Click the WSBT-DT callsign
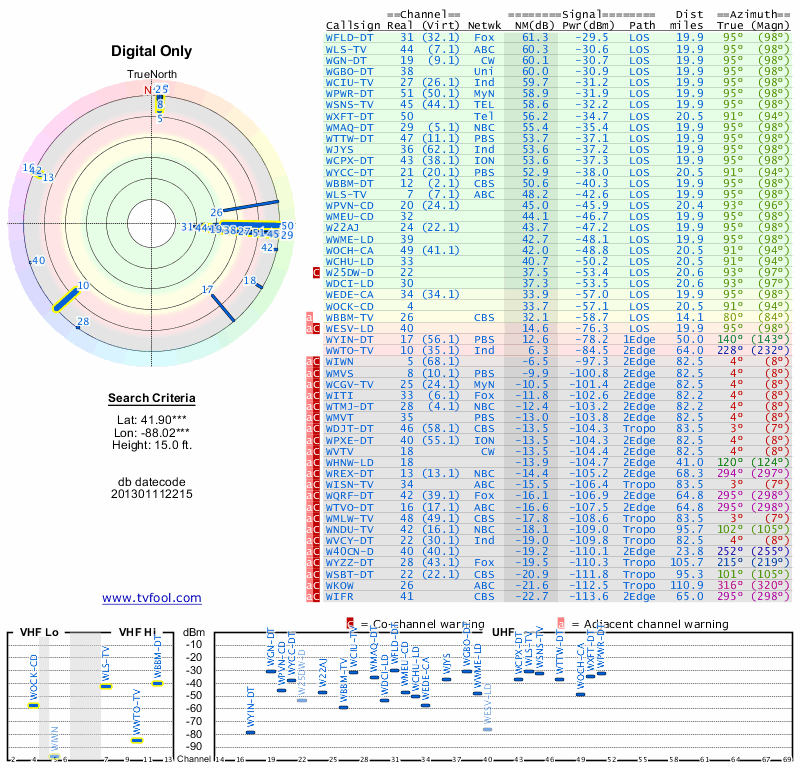 (x=349, y=575)
